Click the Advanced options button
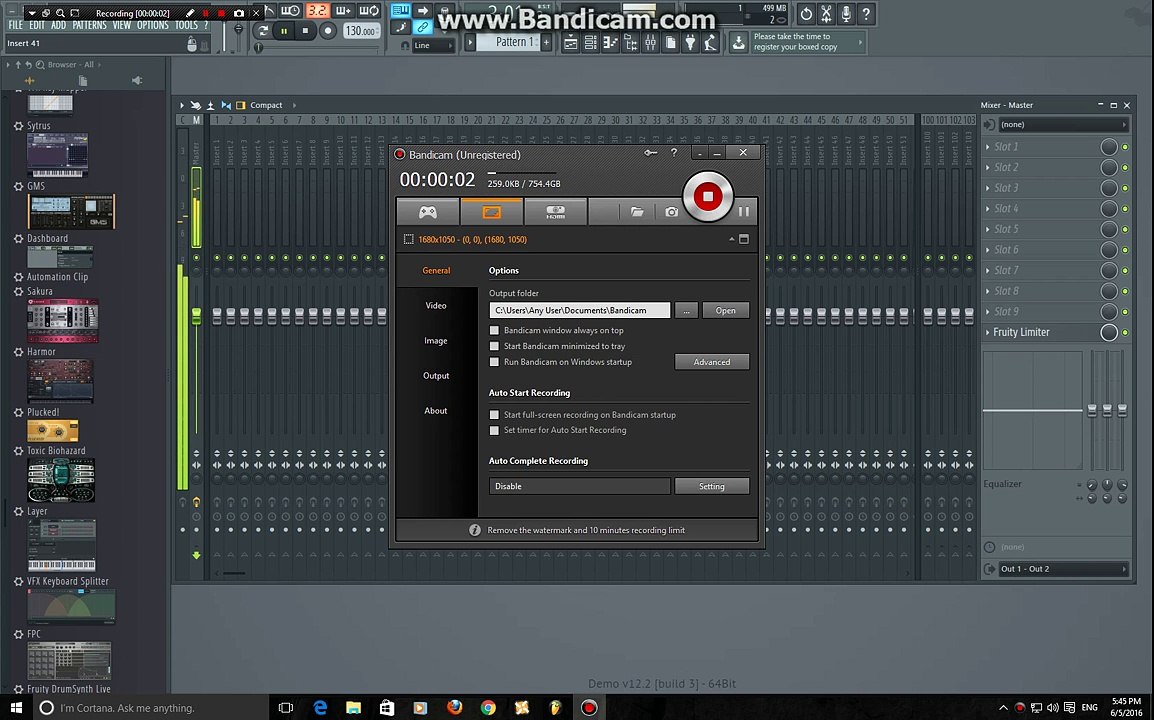Viewport: 1154px width, 720px height. coord(712,361)
